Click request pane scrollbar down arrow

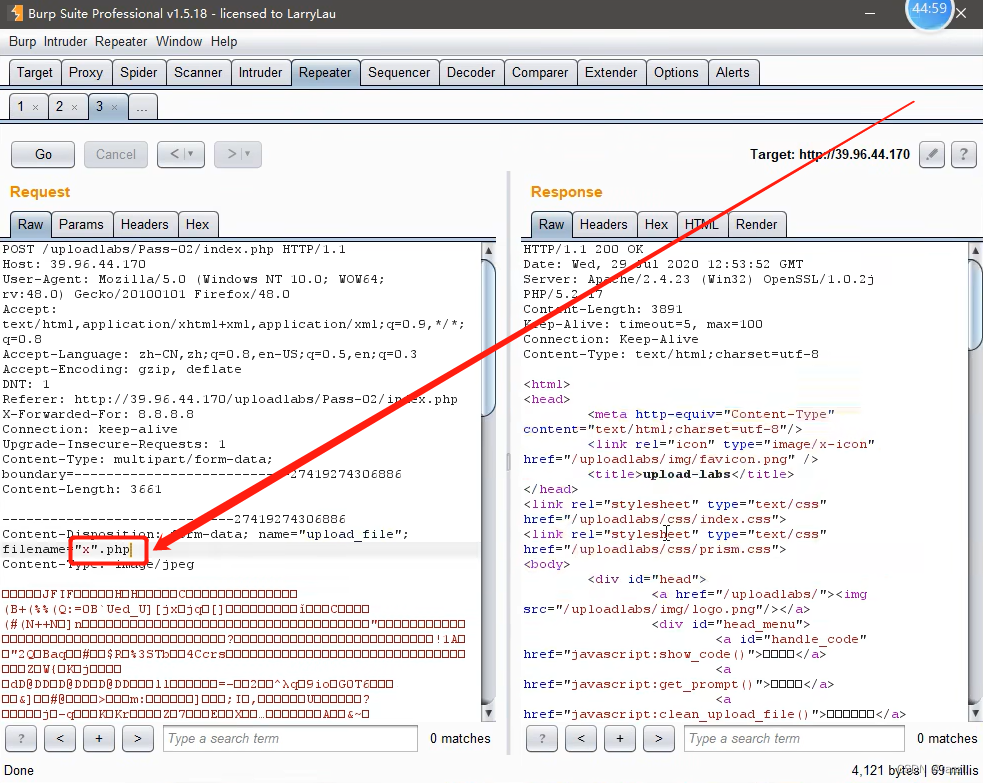coord(488,713)
